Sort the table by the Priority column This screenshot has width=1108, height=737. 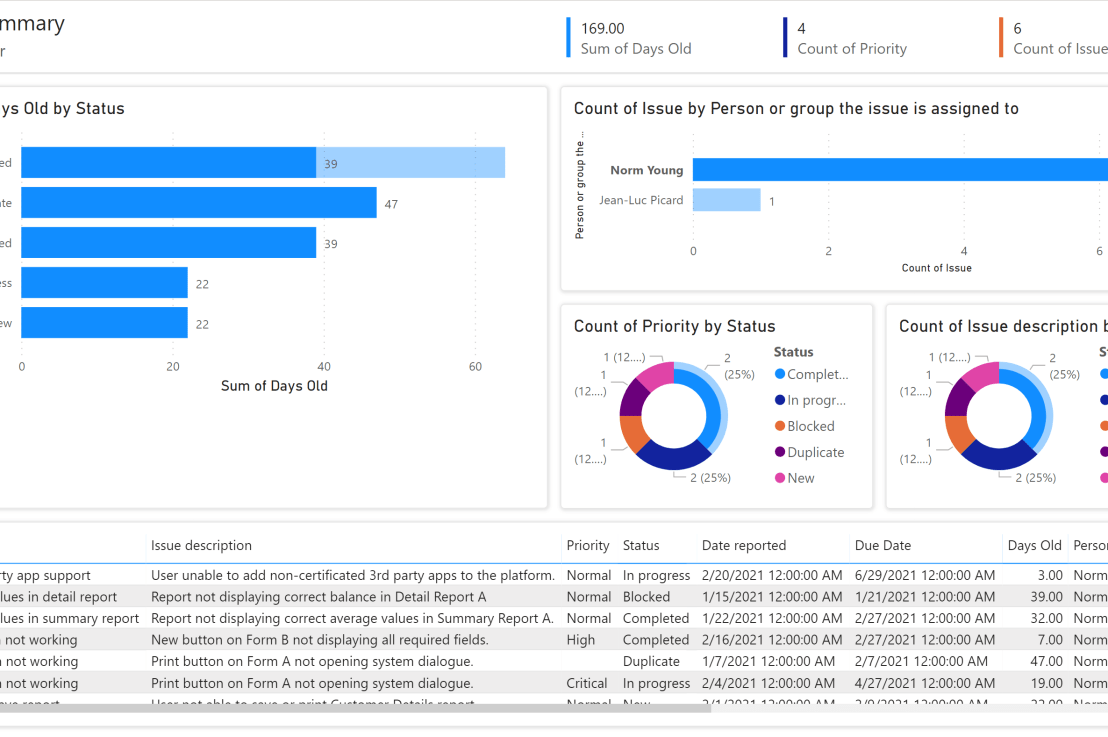588,545
